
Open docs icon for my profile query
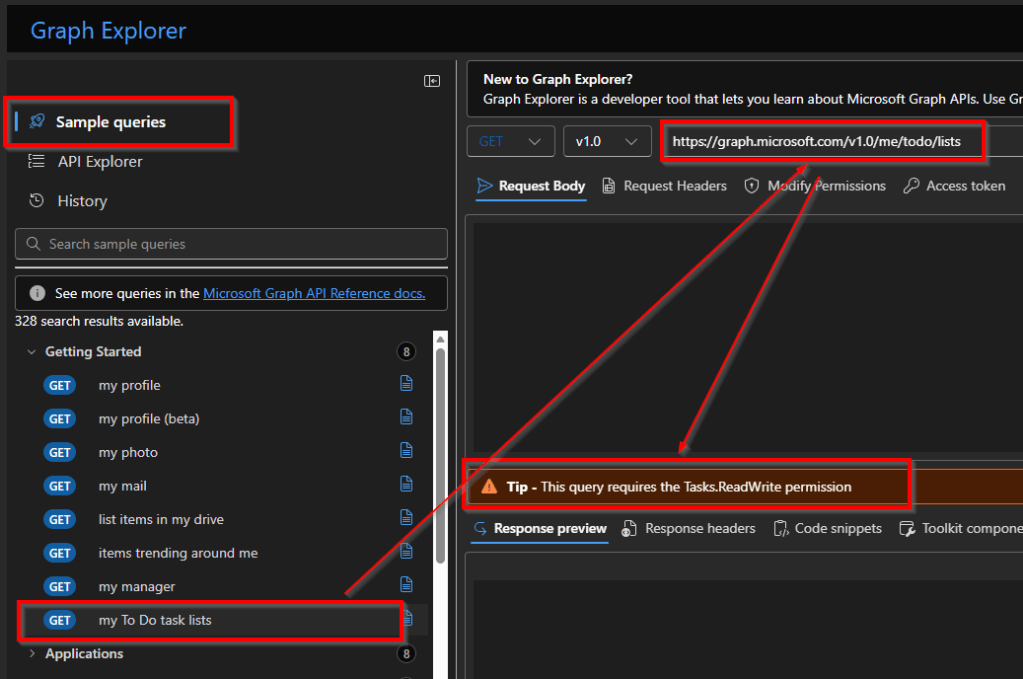pos(406,384)
